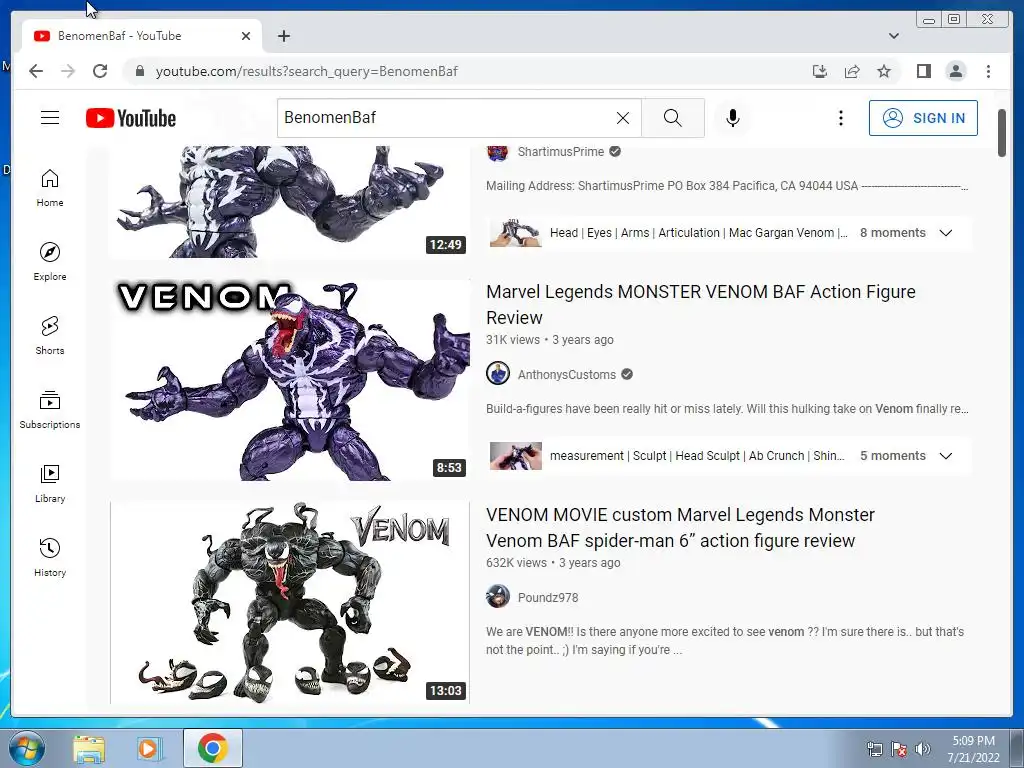Reload the page

click(x=100, y=71)
